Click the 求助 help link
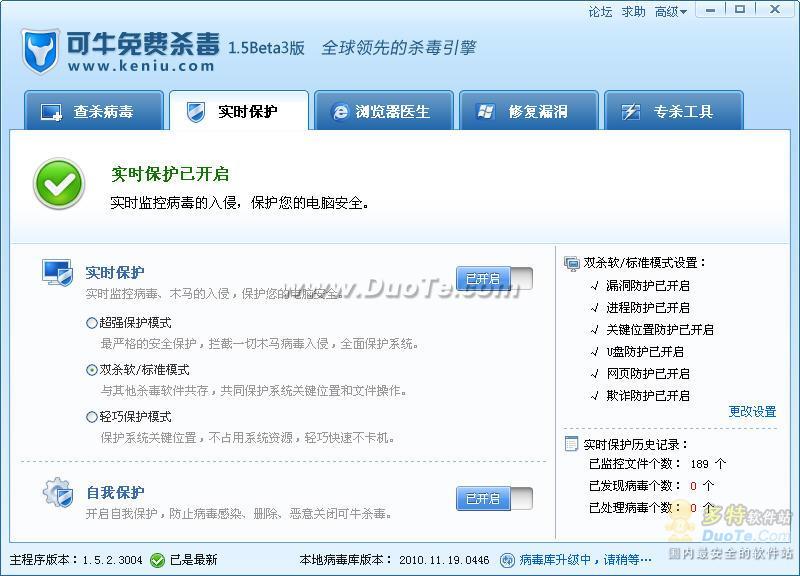The width and height of the screenshot is (800, 576). (633, 11)
